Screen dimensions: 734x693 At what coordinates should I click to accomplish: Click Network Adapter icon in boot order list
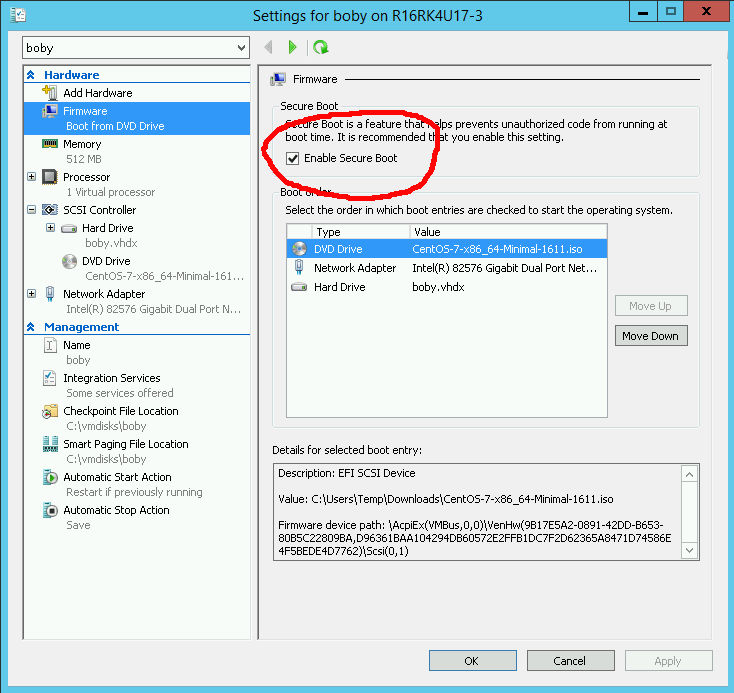pos(299,267)
